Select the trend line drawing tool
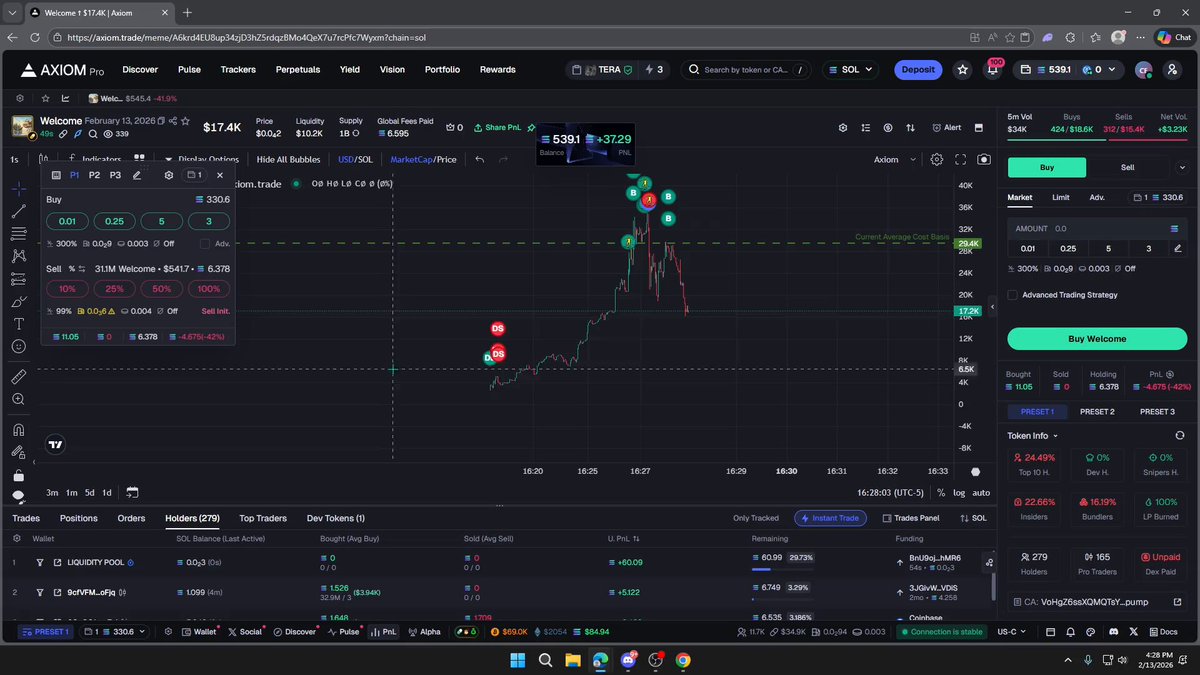The image size is (1200, 675). click(x=18, y=211)
